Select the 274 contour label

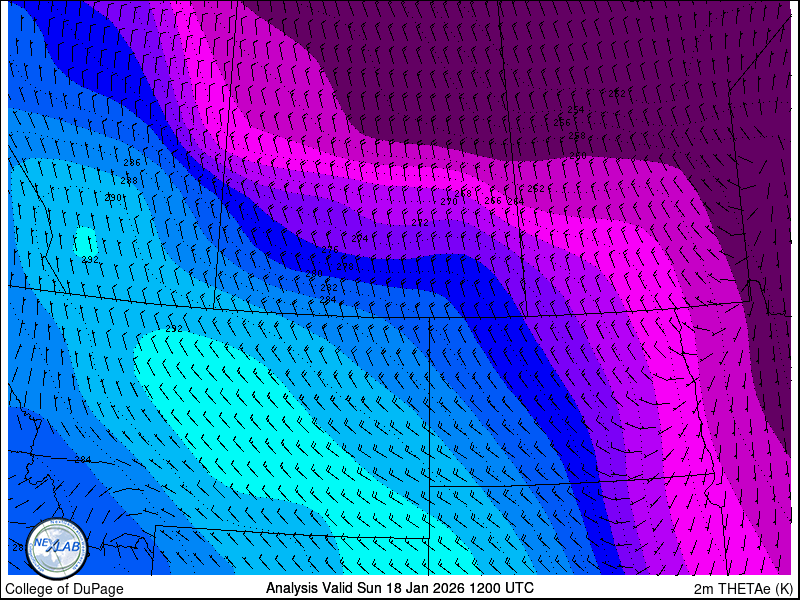pos(360,238)
